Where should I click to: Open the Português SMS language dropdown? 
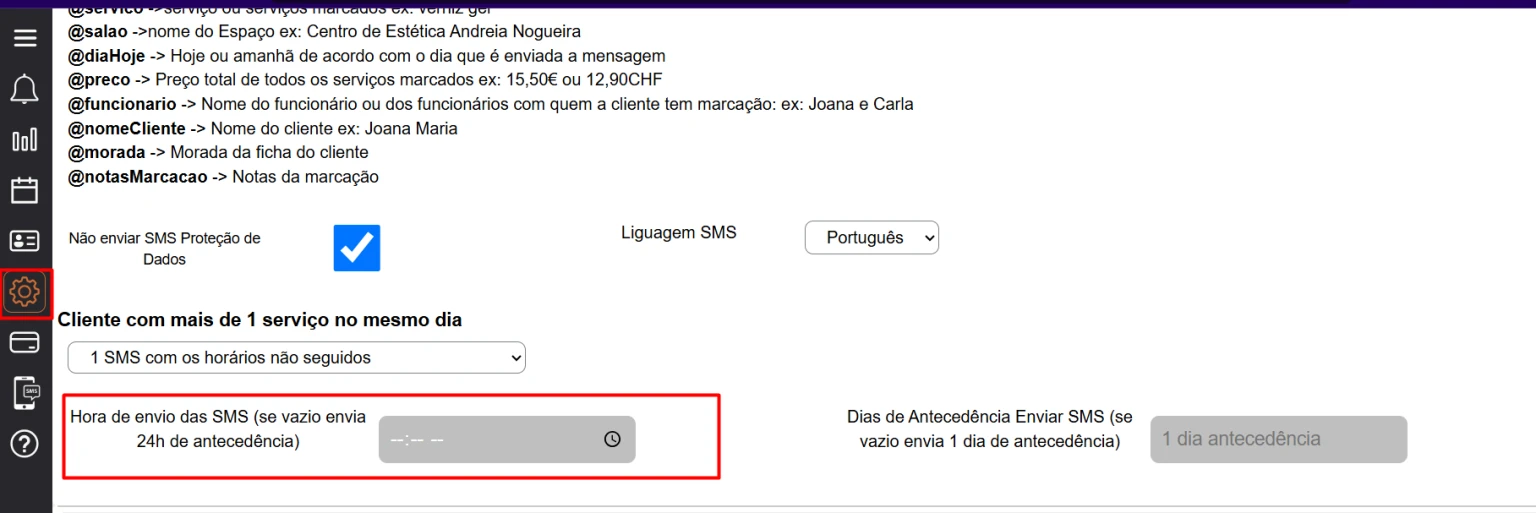click(871, 238)
